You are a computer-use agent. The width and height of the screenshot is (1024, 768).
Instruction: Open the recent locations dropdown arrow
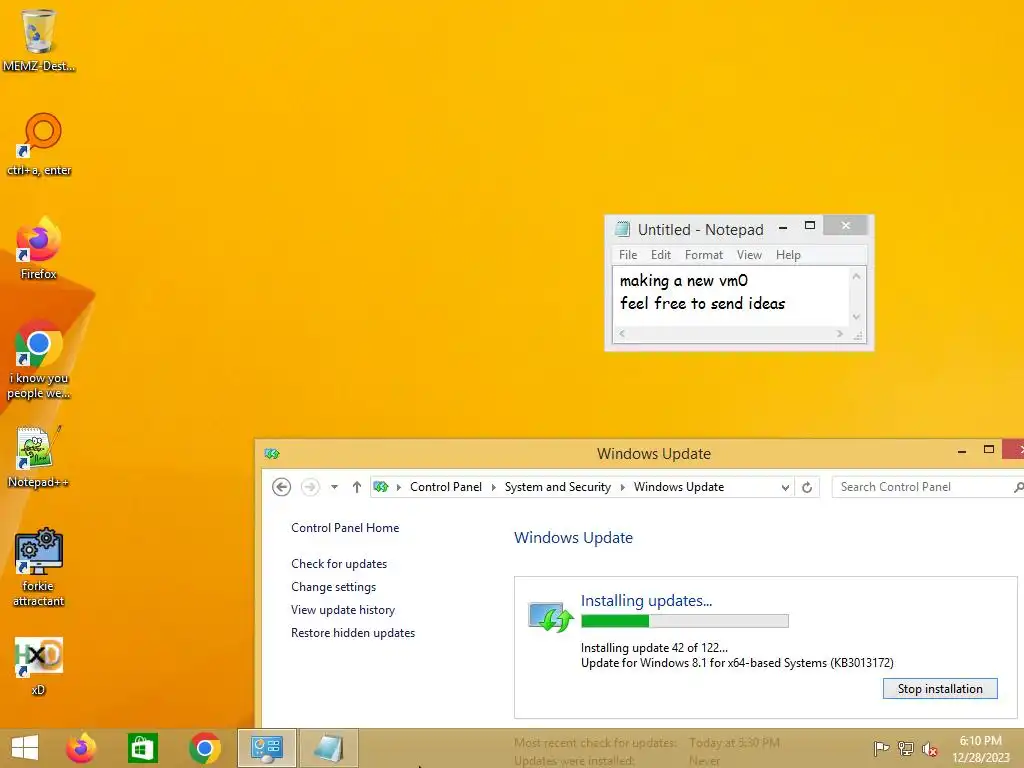coord(334,487)
